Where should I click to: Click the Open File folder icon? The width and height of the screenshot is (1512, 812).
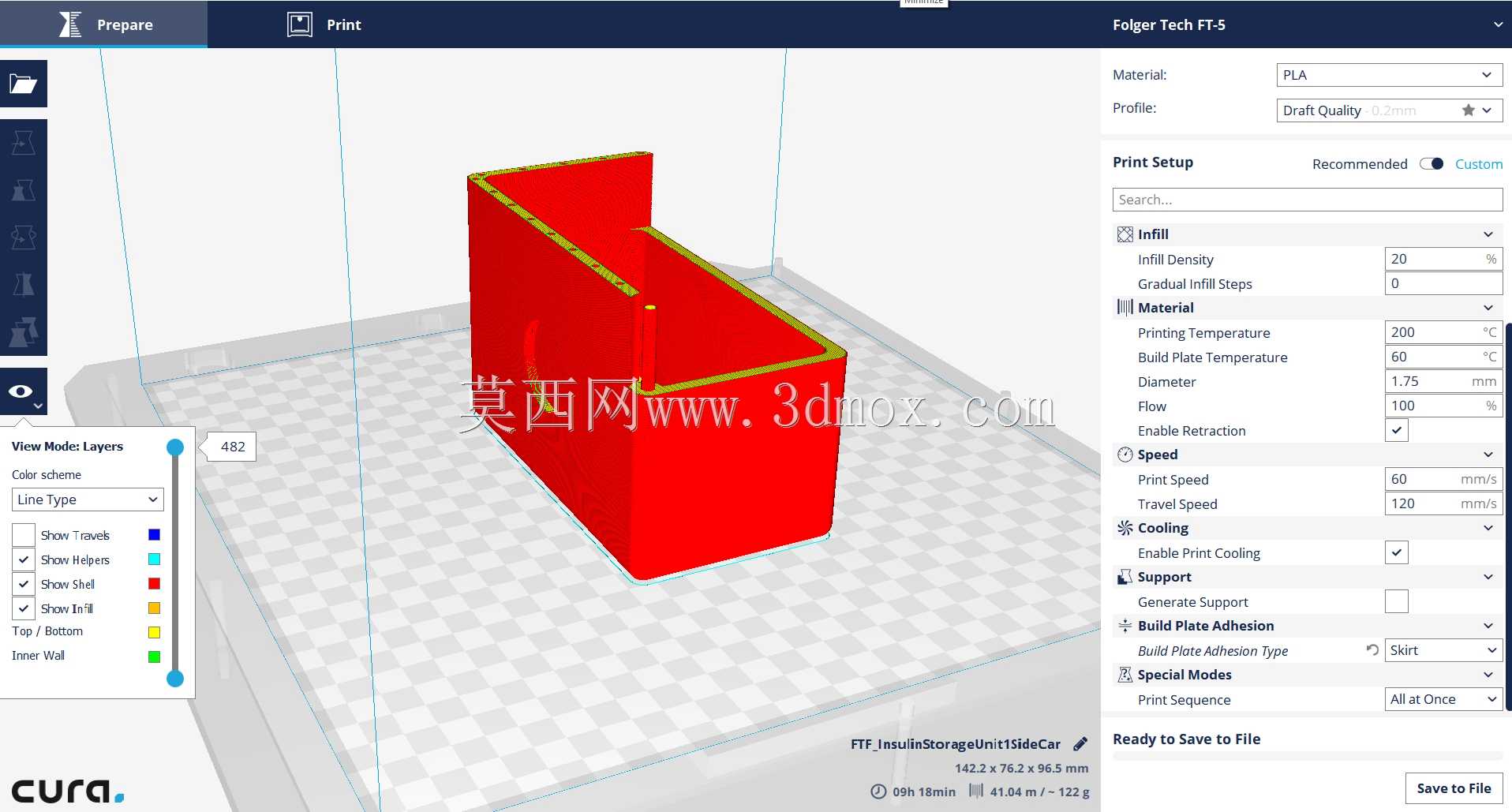[x=24, y=84]
